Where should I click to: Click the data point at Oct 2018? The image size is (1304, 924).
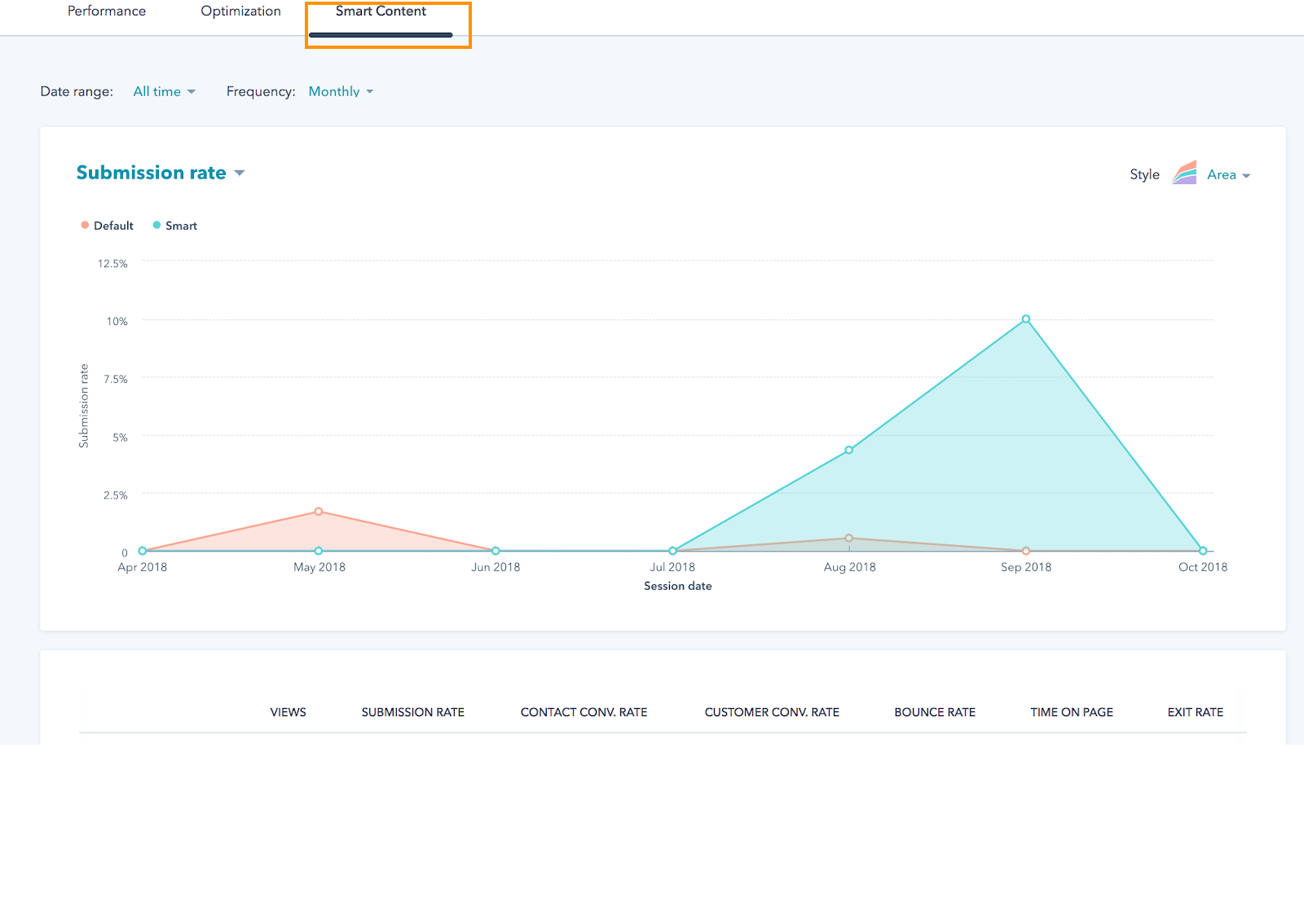point(1203,551)
